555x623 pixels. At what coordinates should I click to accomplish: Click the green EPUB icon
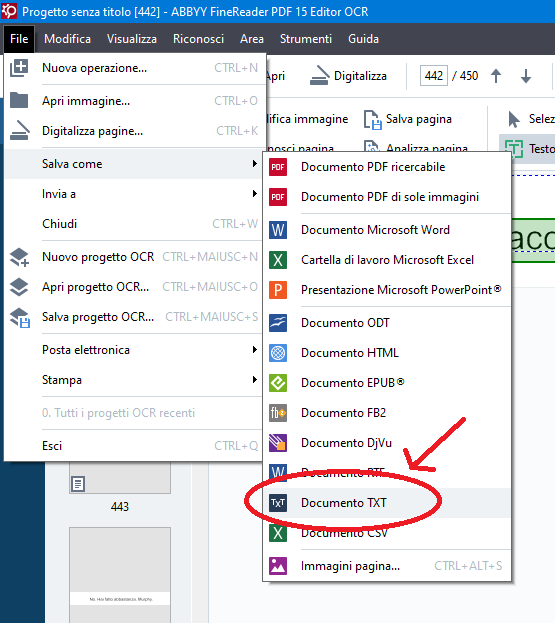278,383
